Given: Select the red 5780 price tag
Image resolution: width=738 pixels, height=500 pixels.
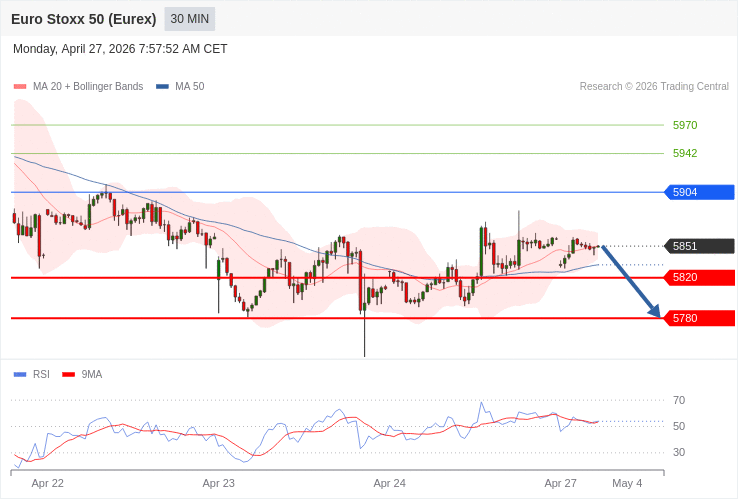Looking at the screenshot, I should (x=699, y=318).
